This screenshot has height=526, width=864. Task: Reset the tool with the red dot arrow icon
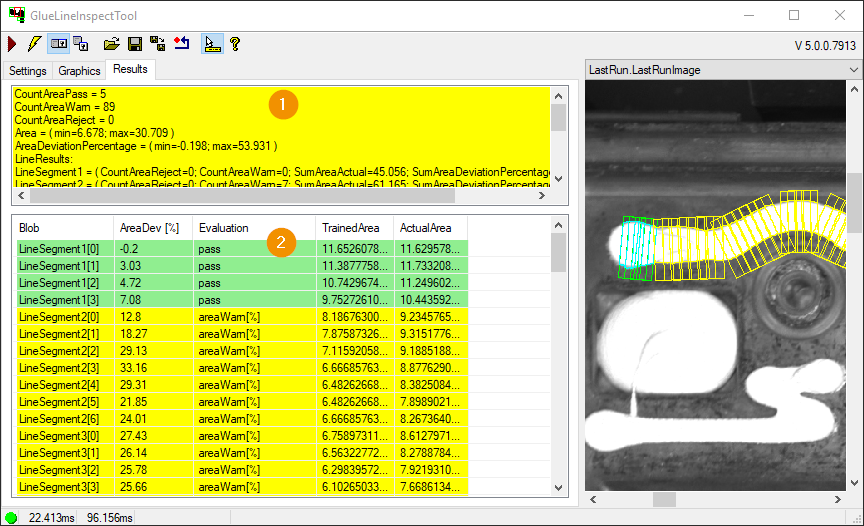(x=182, y=44)
